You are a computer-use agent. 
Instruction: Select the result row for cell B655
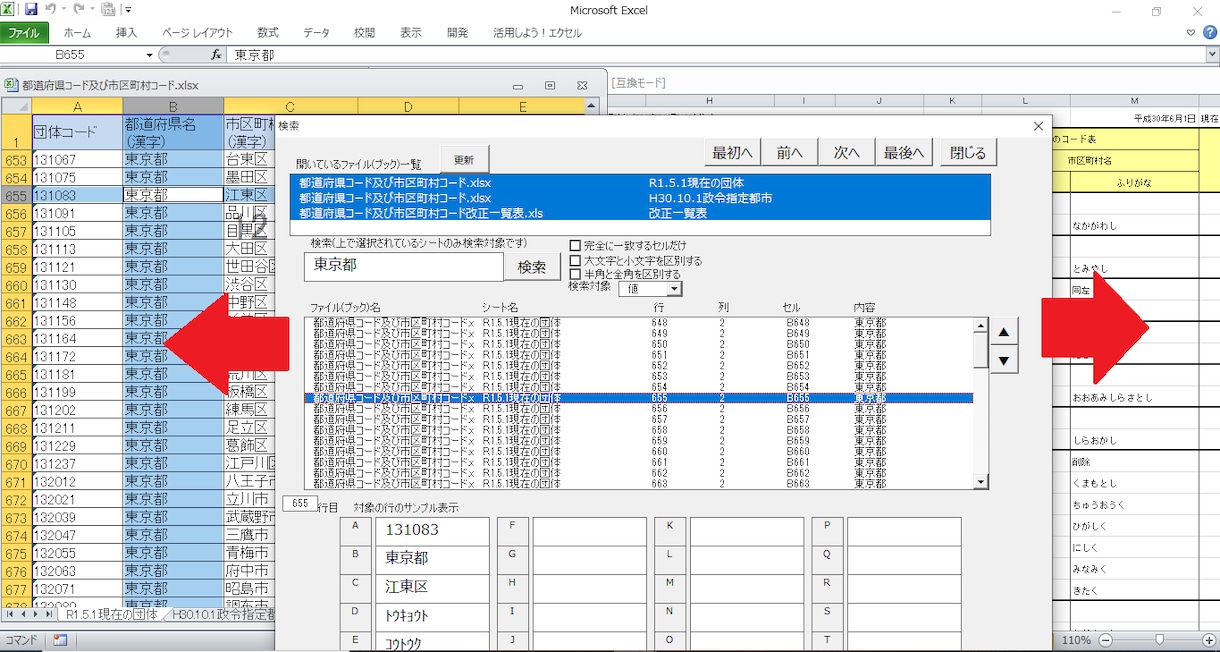(638, 398)
